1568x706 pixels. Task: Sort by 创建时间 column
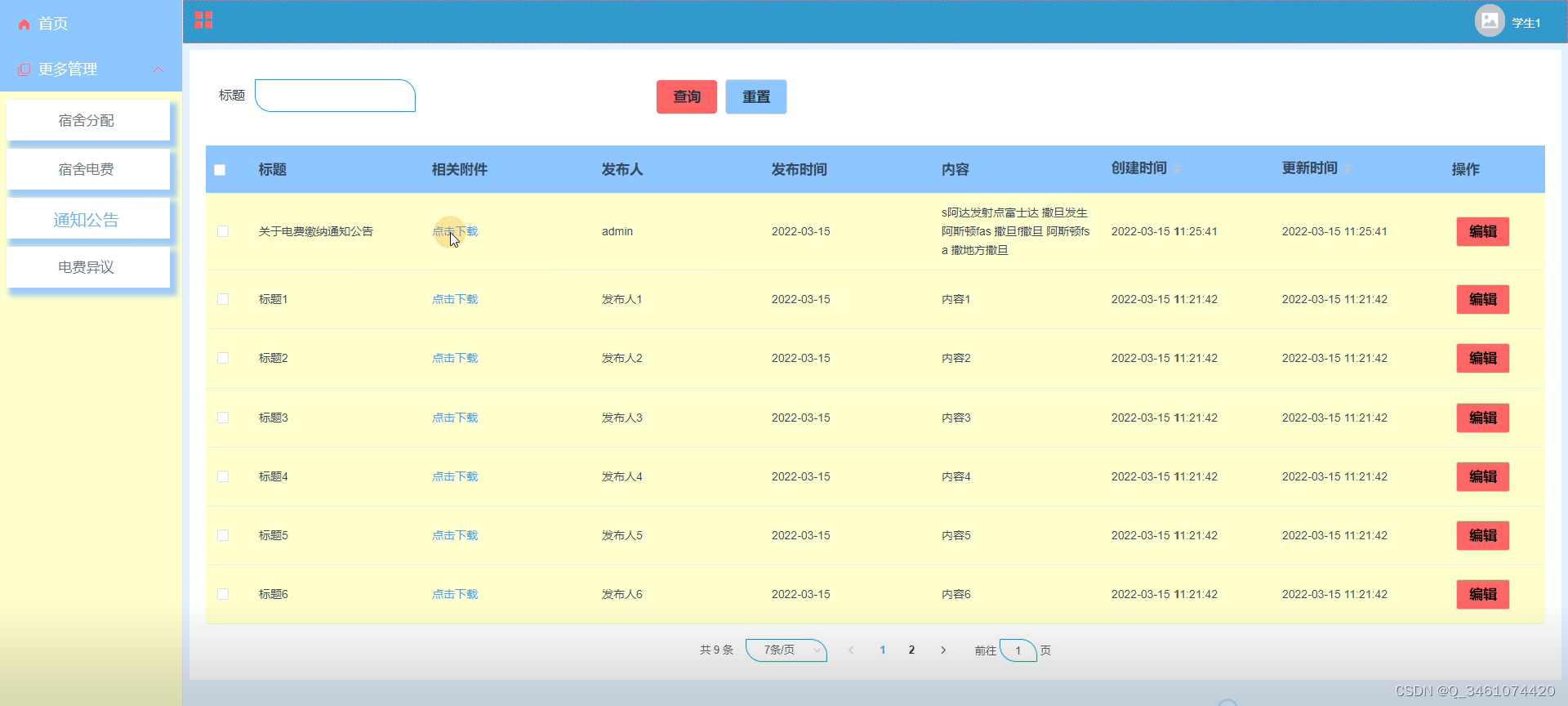[1178, 168]
